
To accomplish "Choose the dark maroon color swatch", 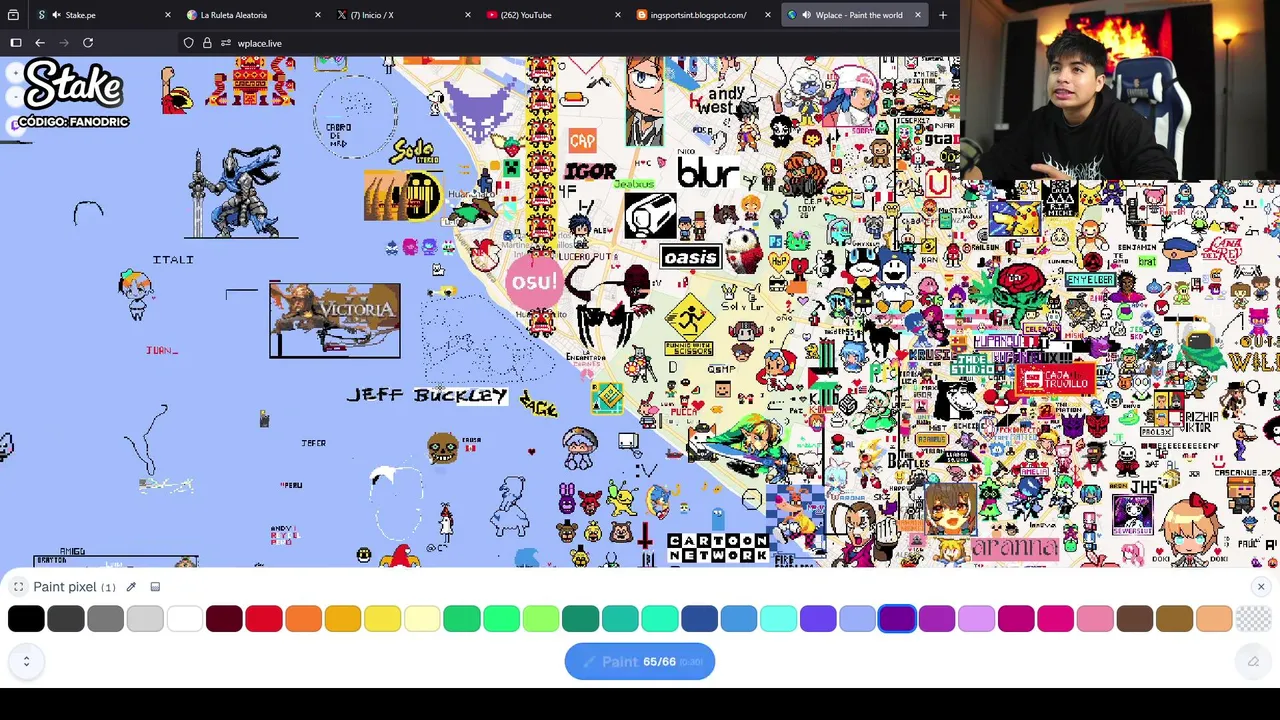I will tap(224, 619).
